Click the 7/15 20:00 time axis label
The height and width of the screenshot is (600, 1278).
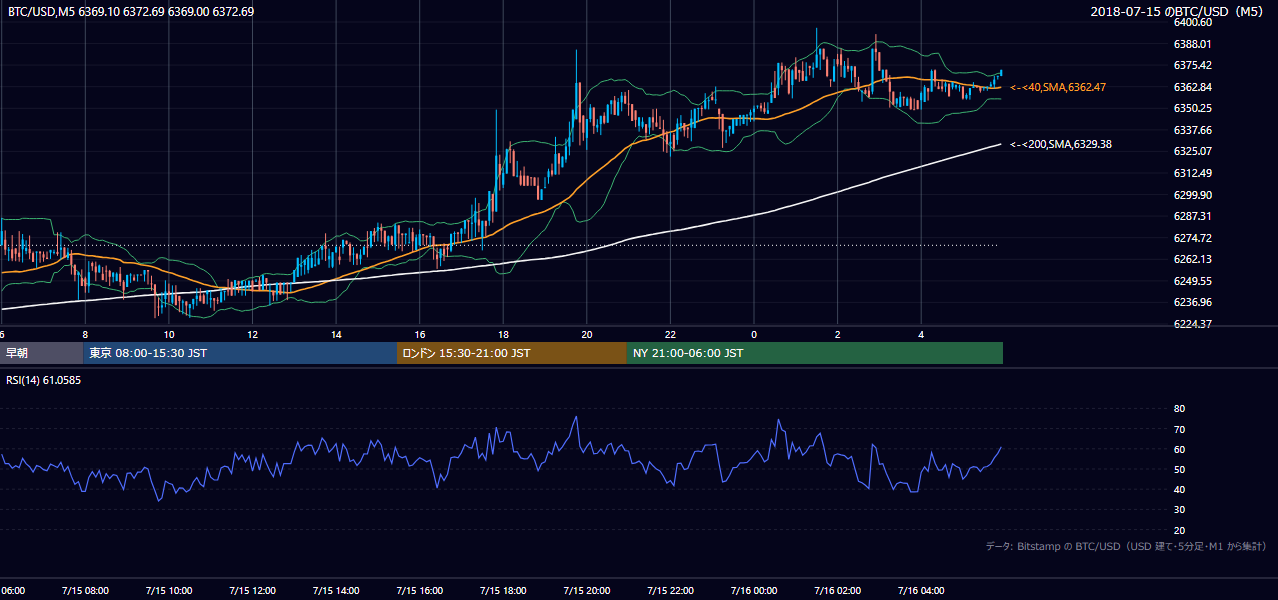click(x=587, y=590)
